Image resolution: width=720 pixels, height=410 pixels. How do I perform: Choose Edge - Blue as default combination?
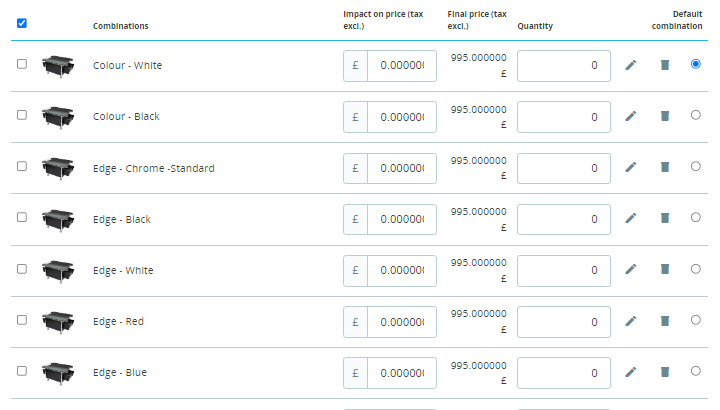coord(695,371)
